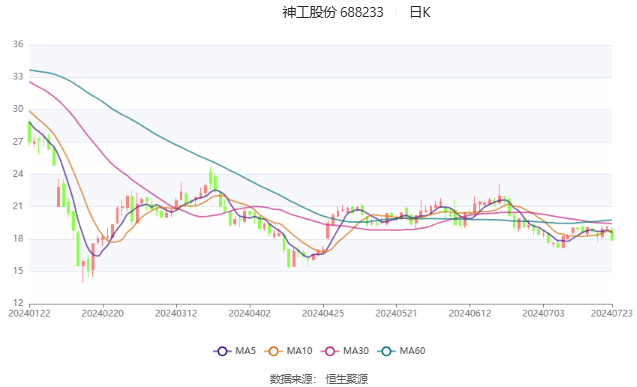The image size is (637, 387).
Task: Toggle the MA30 legend series
Action: click(x=345, y=351)
